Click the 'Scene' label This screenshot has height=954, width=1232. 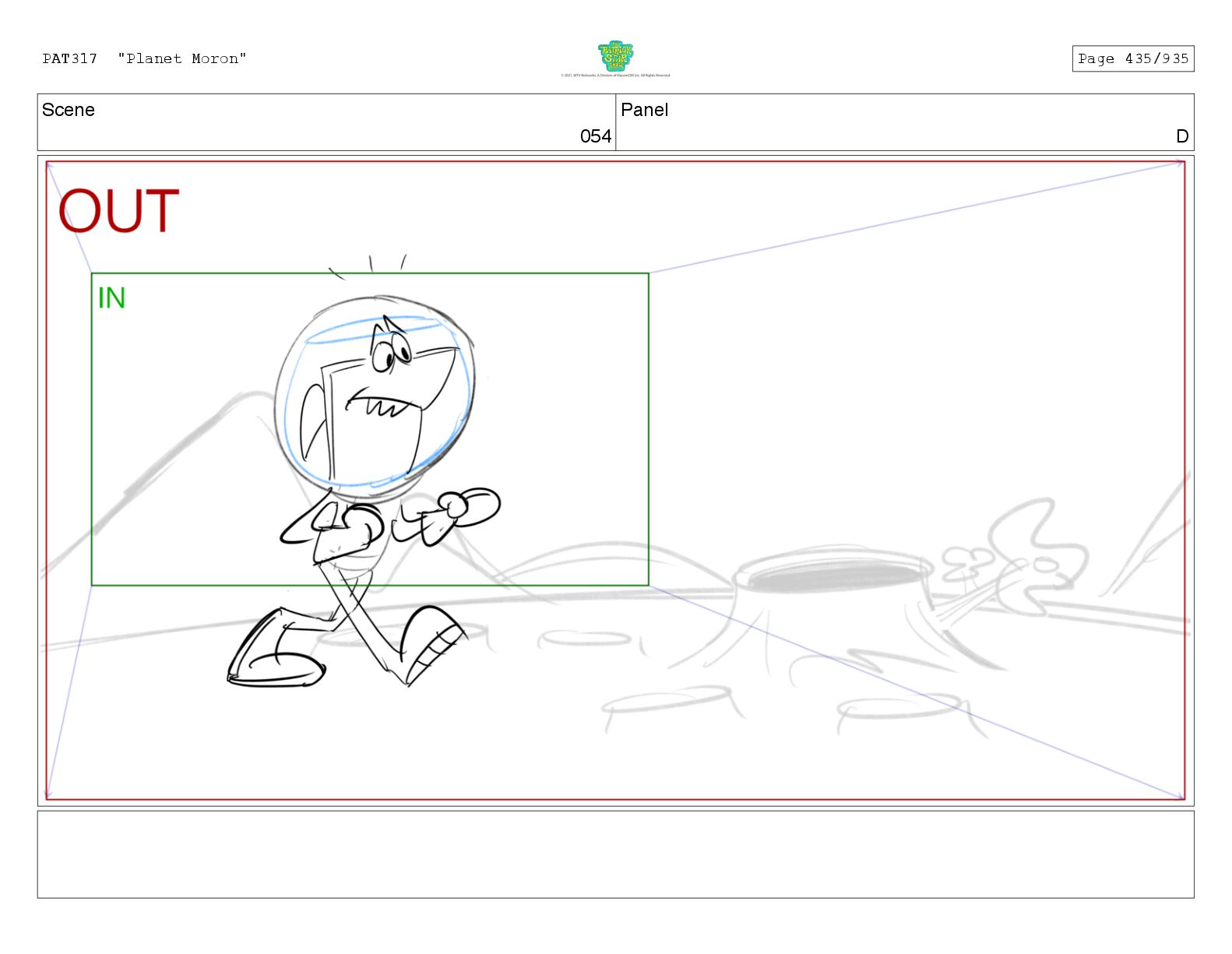[69, 110]
